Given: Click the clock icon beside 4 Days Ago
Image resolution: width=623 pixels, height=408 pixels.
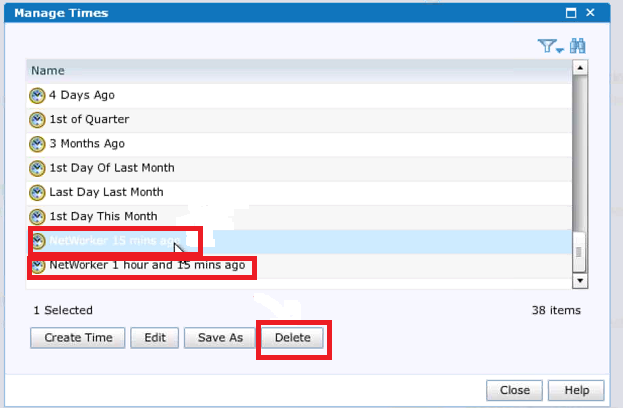Looking at the screenshot, I should pyautogui.click(x=37, y=95).
